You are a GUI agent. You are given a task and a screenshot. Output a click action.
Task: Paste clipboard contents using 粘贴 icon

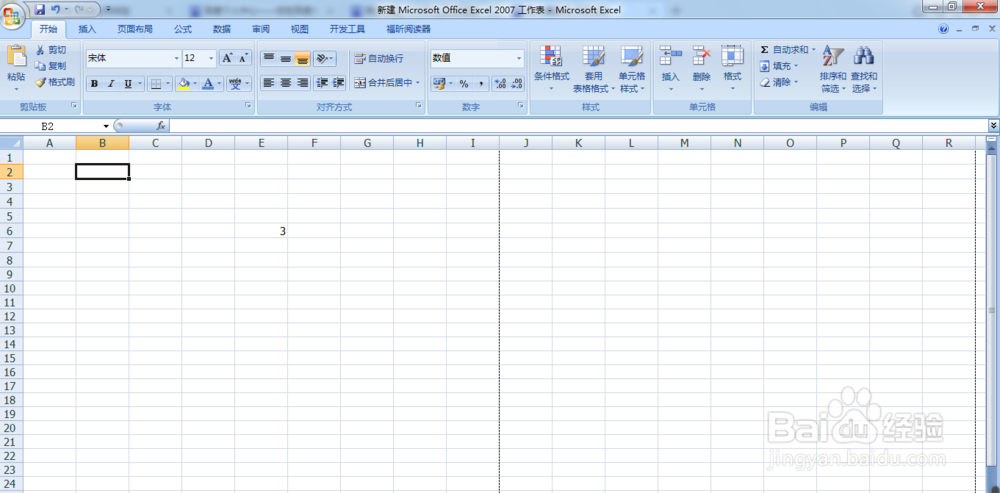coord(17,56)
